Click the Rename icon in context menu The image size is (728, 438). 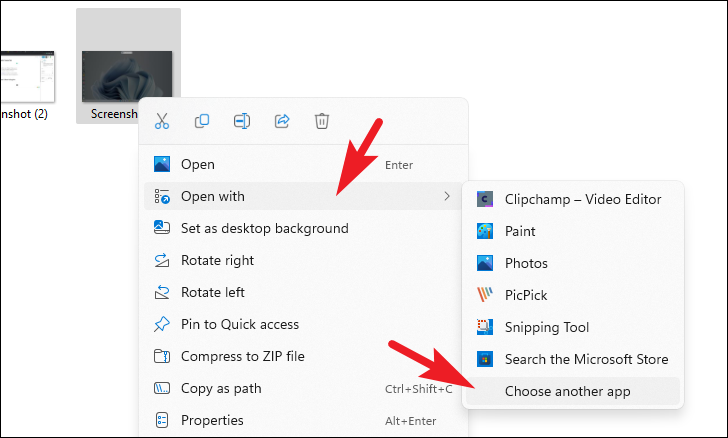tap(242, 121)
